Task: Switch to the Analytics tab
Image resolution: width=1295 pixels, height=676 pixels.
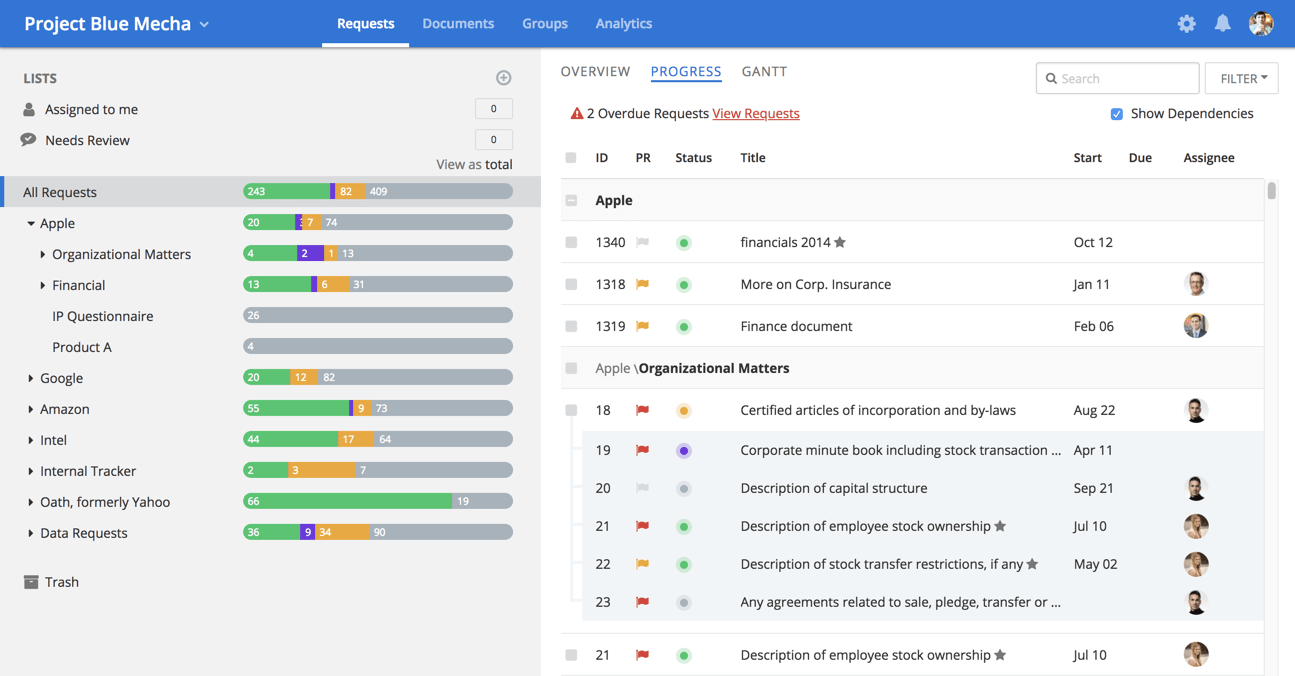Action: click(x=623, y=24)
